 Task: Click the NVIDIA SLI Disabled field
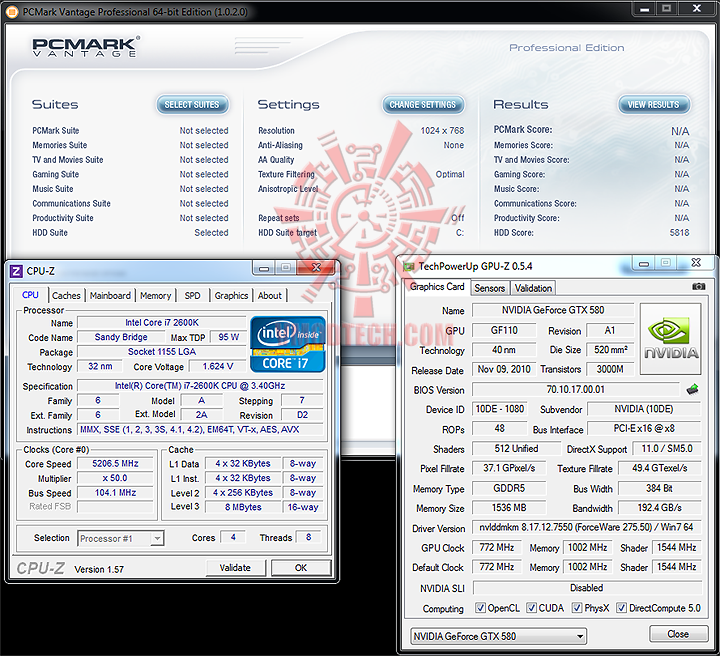click(587, 588)
